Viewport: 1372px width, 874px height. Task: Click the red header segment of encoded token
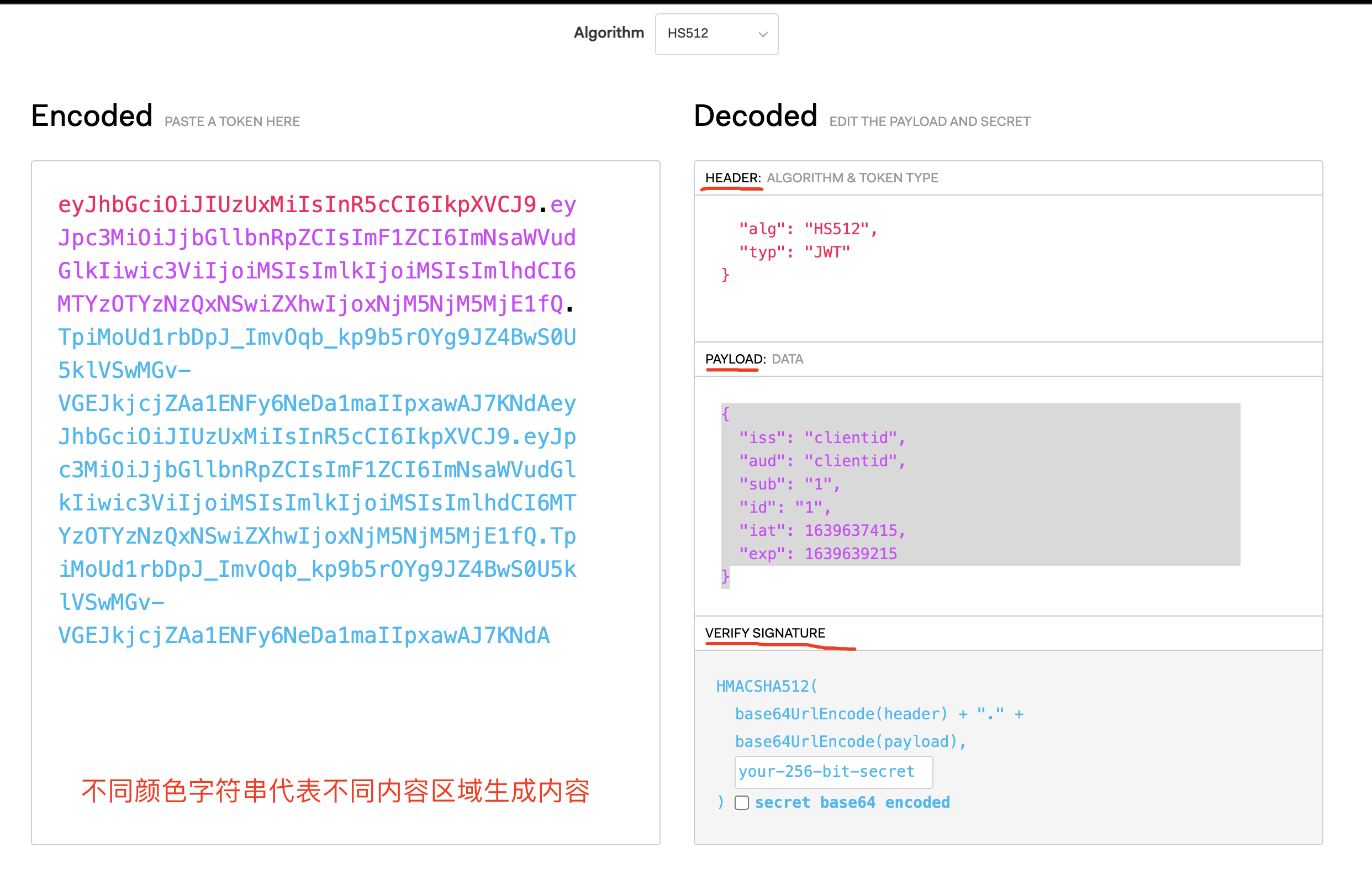point(296,204)
